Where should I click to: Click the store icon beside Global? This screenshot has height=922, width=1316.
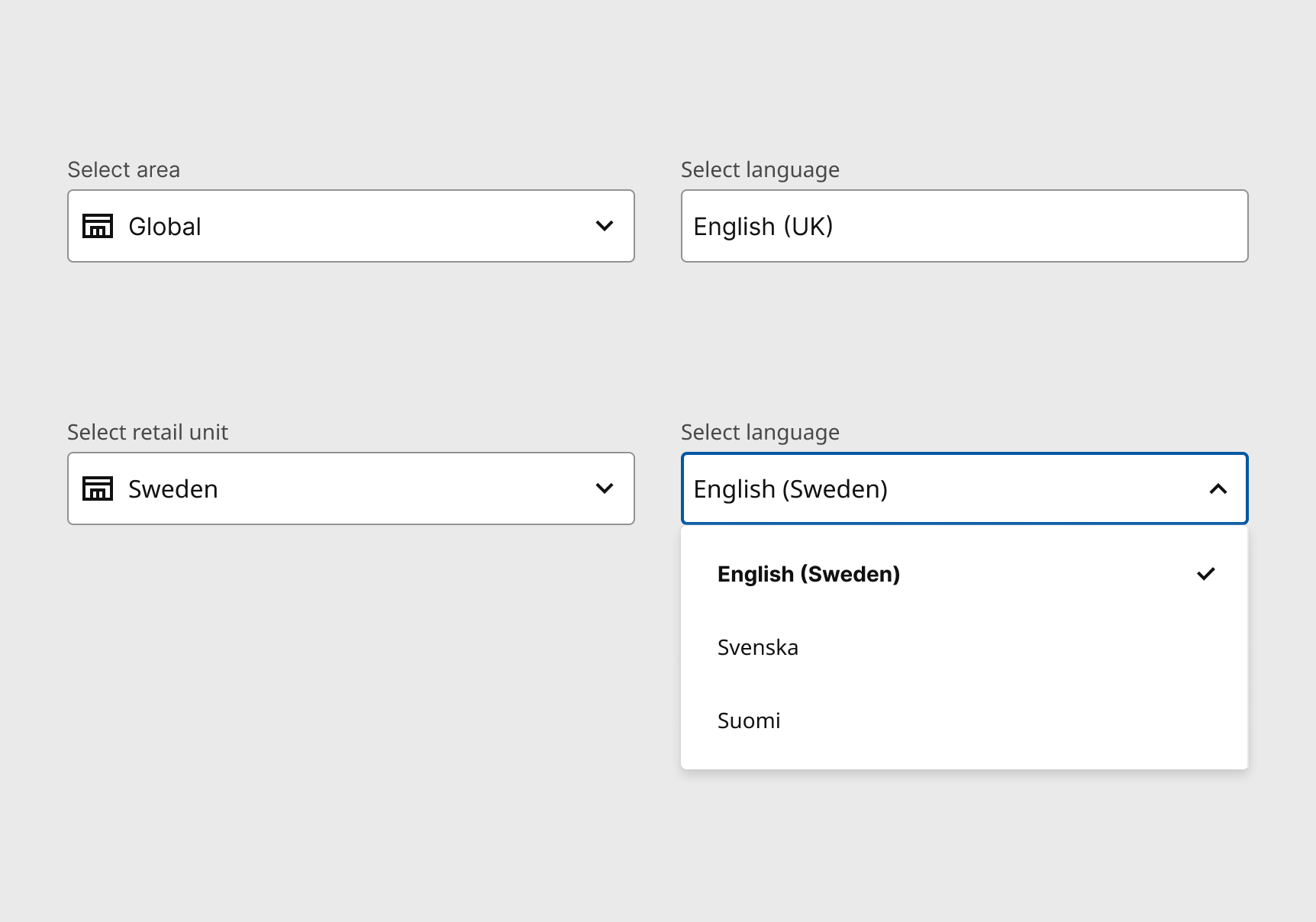point(98,226)
